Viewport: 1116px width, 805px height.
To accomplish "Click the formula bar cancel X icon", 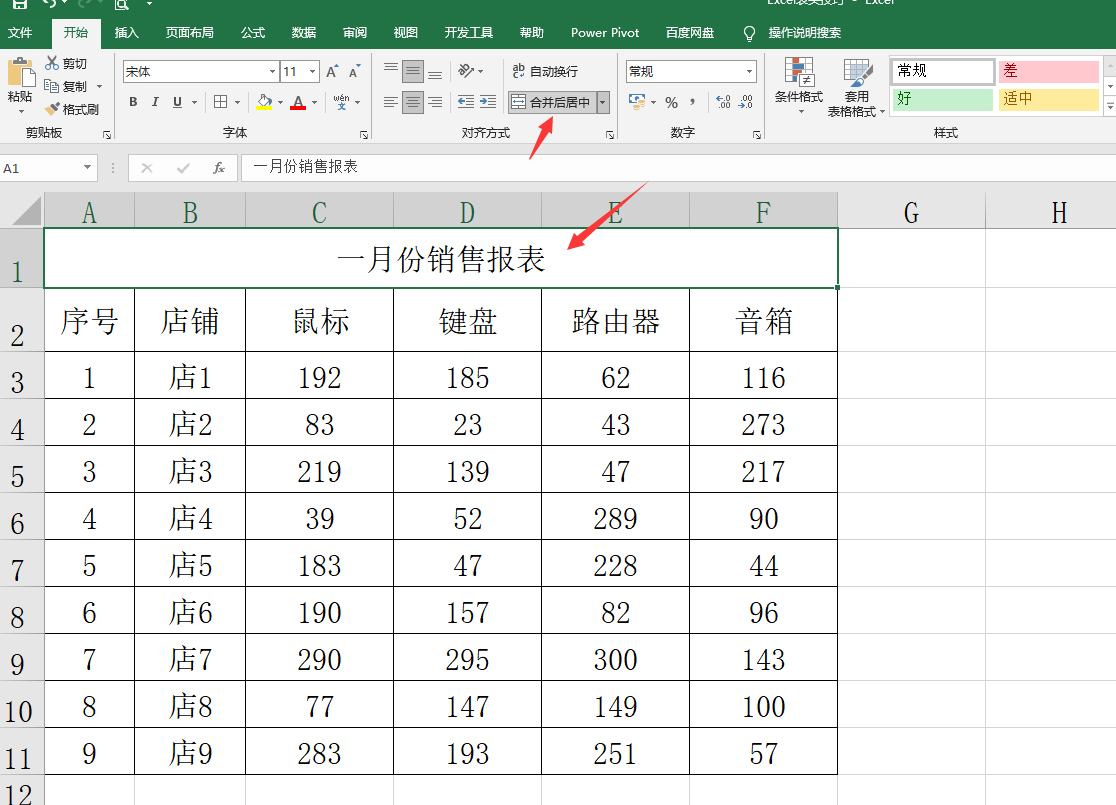I will pyautogui.click(x=147, y=168).
